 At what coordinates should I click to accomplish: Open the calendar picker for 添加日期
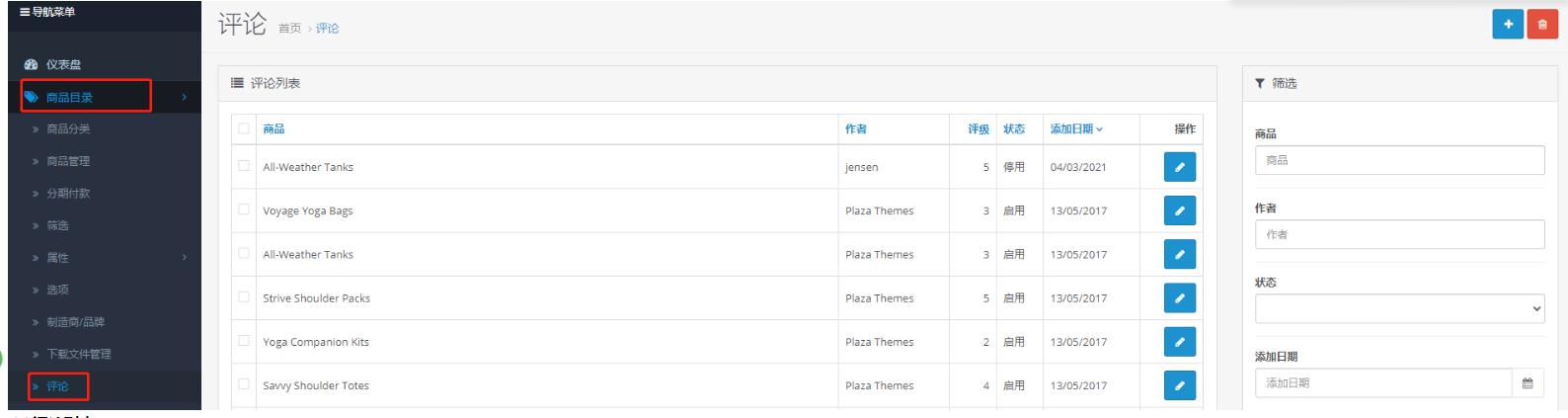coord(1528,383)
